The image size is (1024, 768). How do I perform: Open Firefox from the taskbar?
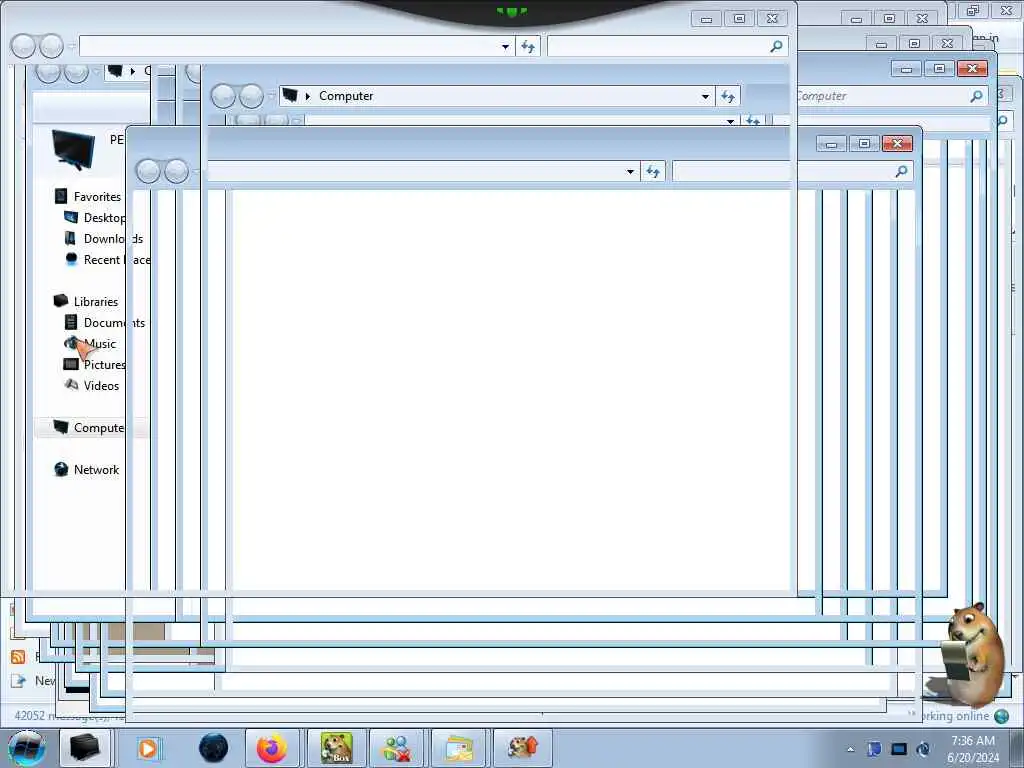[x=272, y=748]
